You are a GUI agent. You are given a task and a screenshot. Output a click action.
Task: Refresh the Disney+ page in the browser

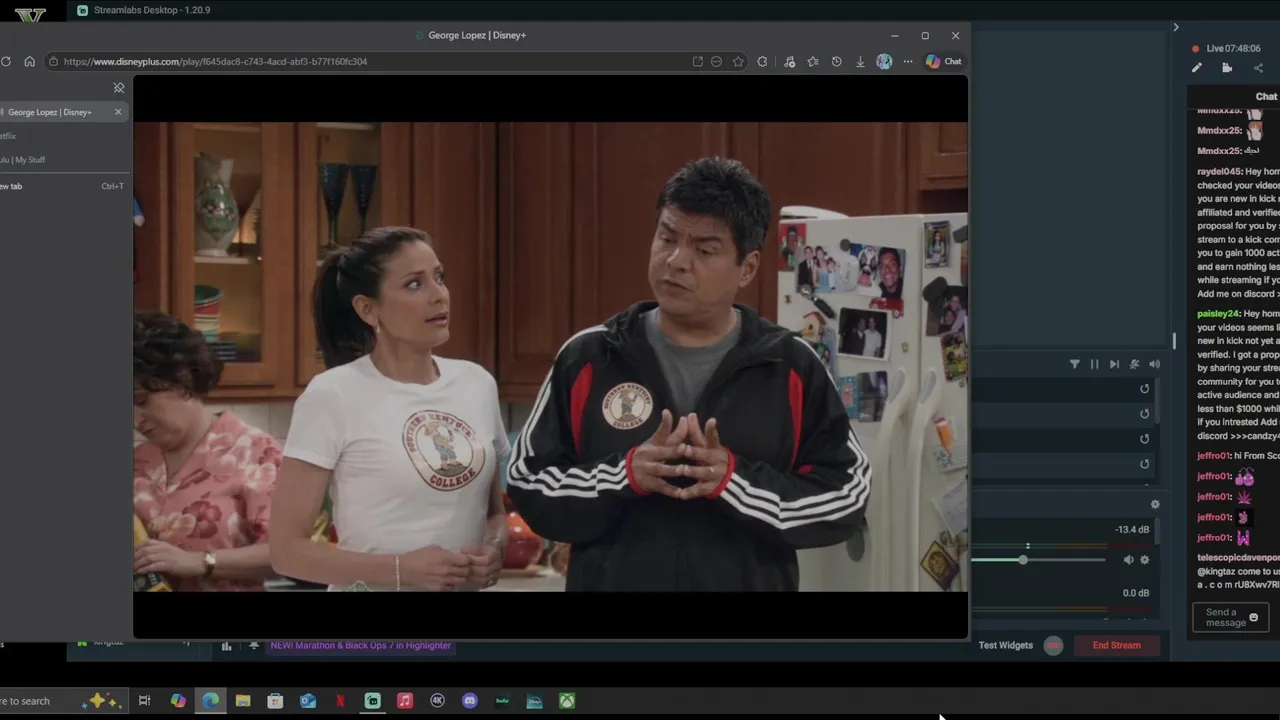6,61
